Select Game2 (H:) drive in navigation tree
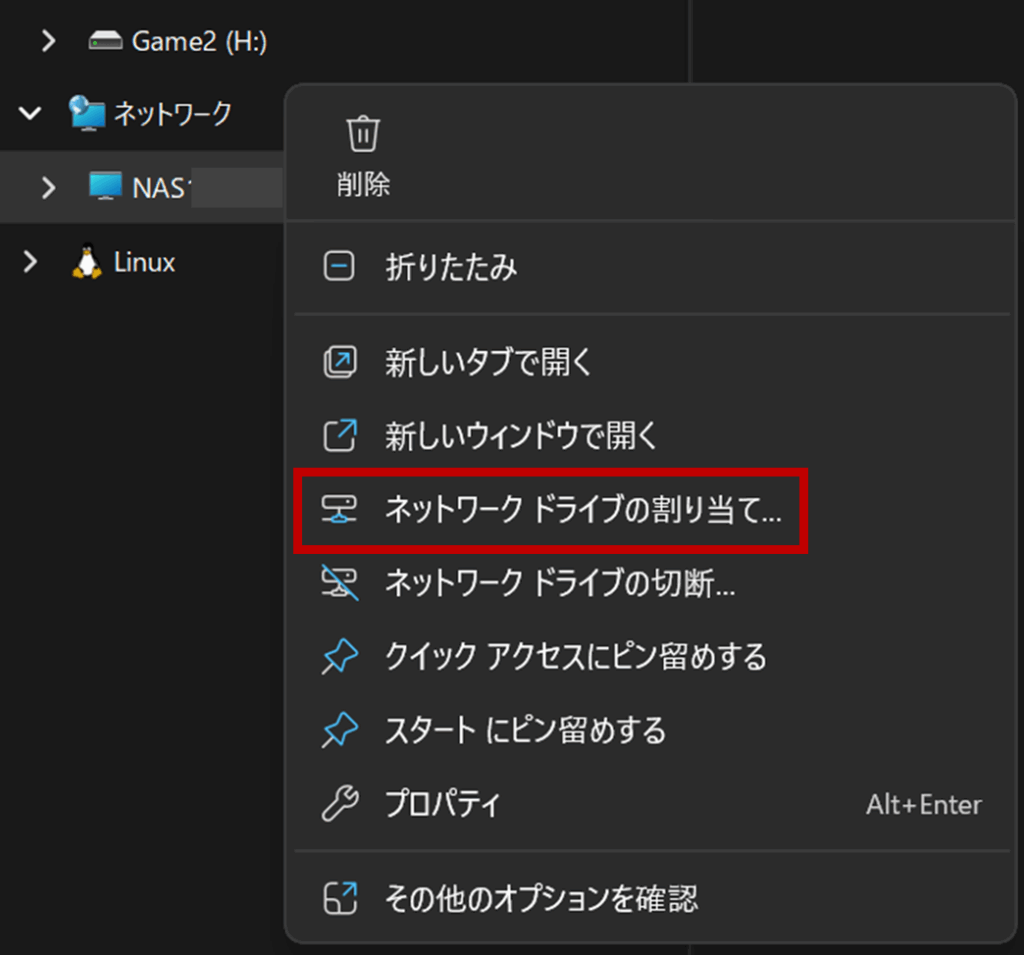The width and height of the screenshot is (1024, 955). pyautogui.click(x=198, y=41)
